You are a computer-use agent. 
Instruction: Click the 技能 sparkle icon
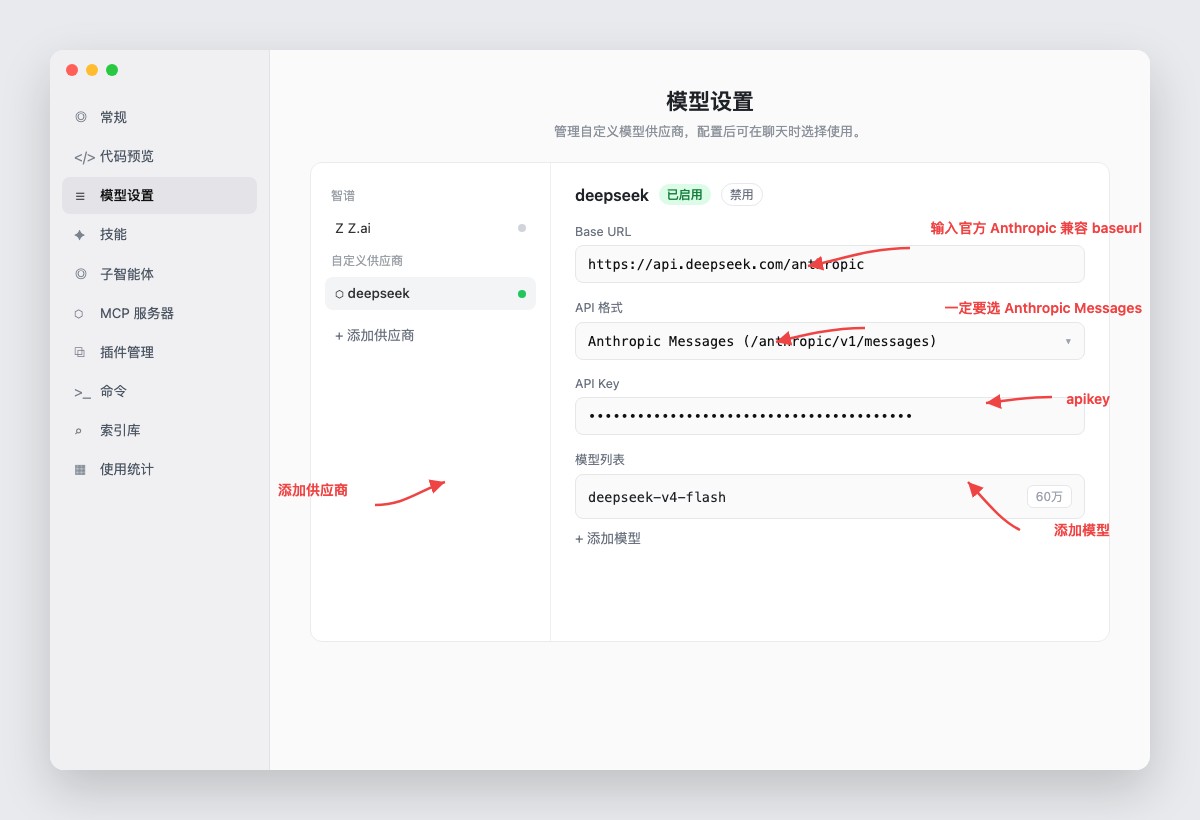(x=80, y=235)
